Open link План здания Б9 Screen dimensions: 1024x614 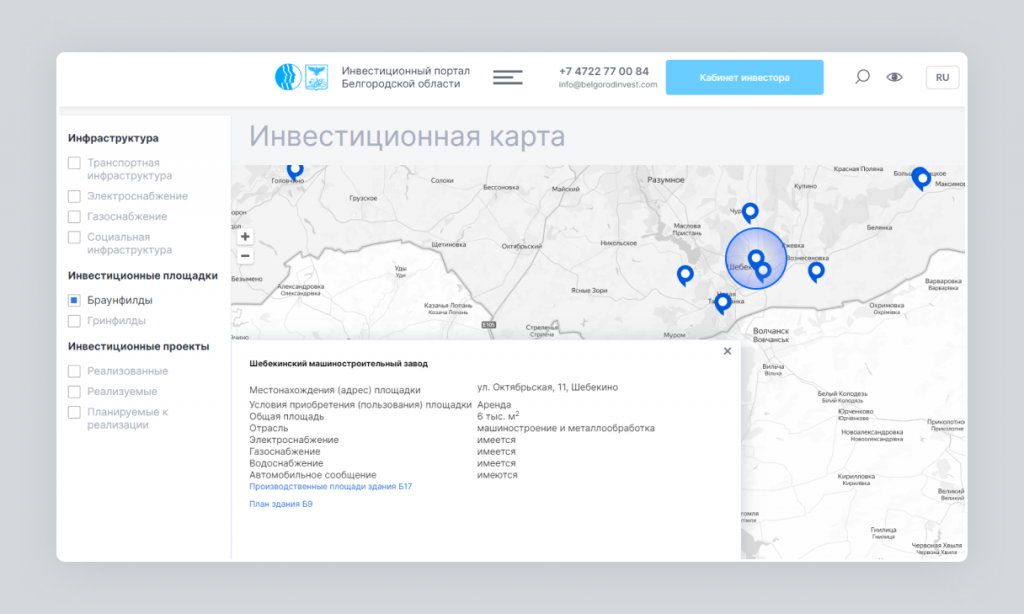[281, 504]
